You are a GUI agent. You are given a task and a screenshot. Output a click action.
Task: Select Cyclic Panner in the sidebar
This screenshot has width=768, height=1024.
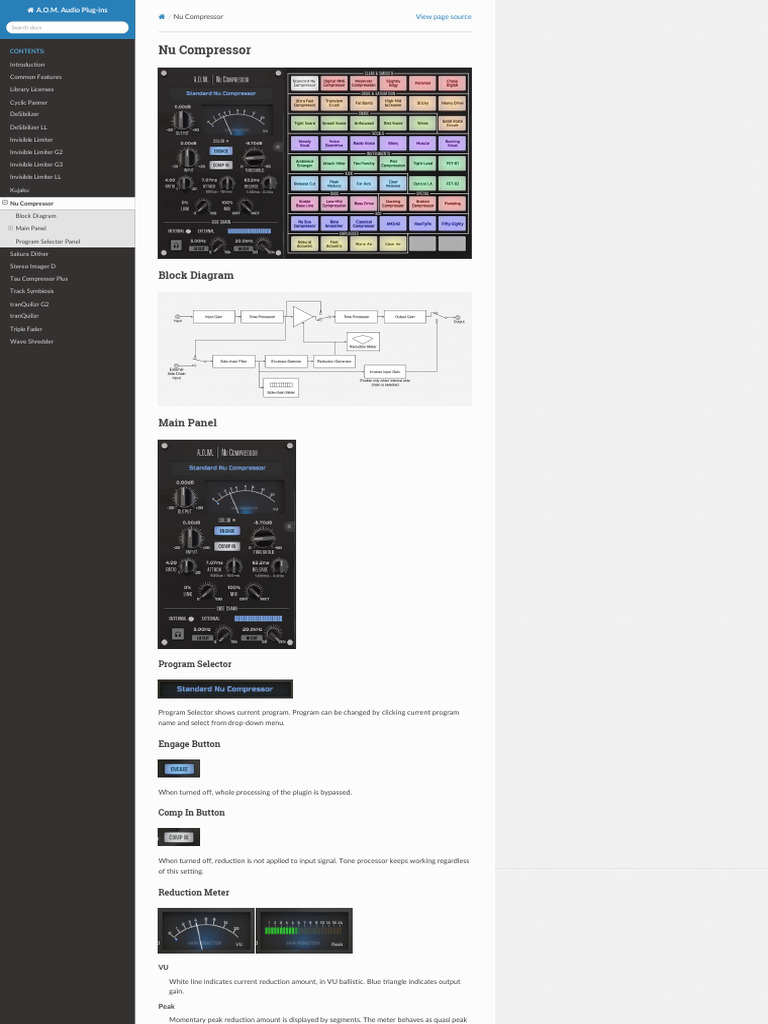click(29, 103)
